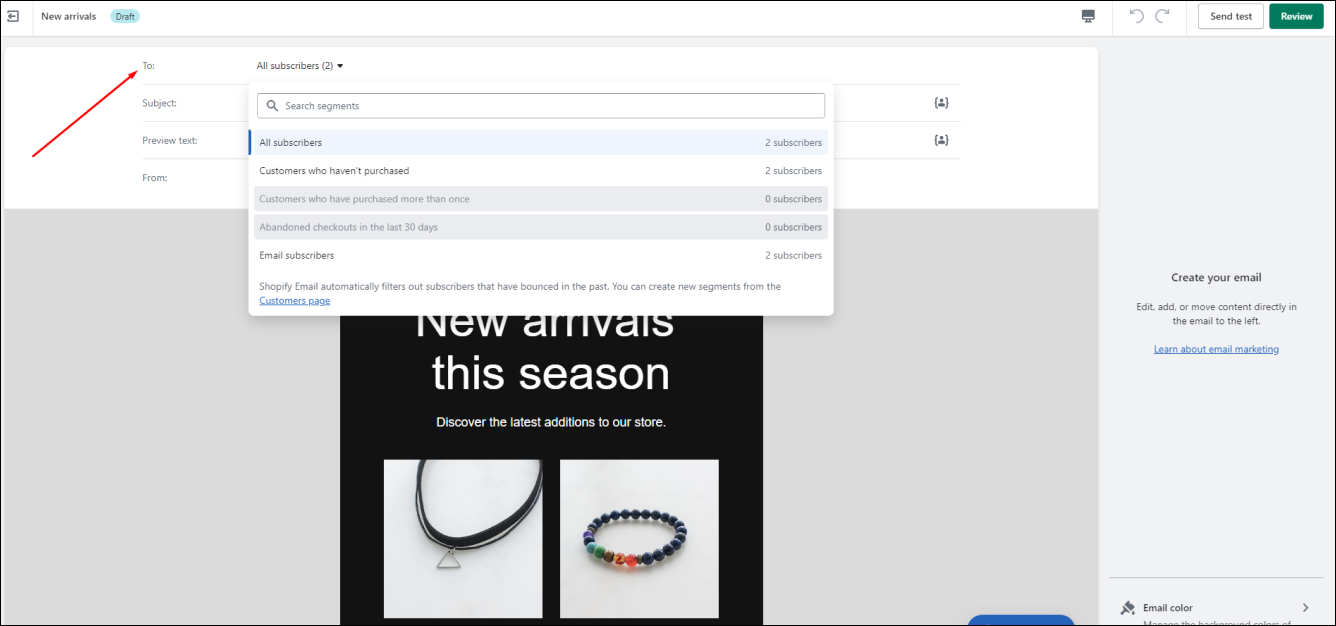Collapse the All subscribers (2) dropdown
This screenshot has width=1336, height=626.
(300, 66)
